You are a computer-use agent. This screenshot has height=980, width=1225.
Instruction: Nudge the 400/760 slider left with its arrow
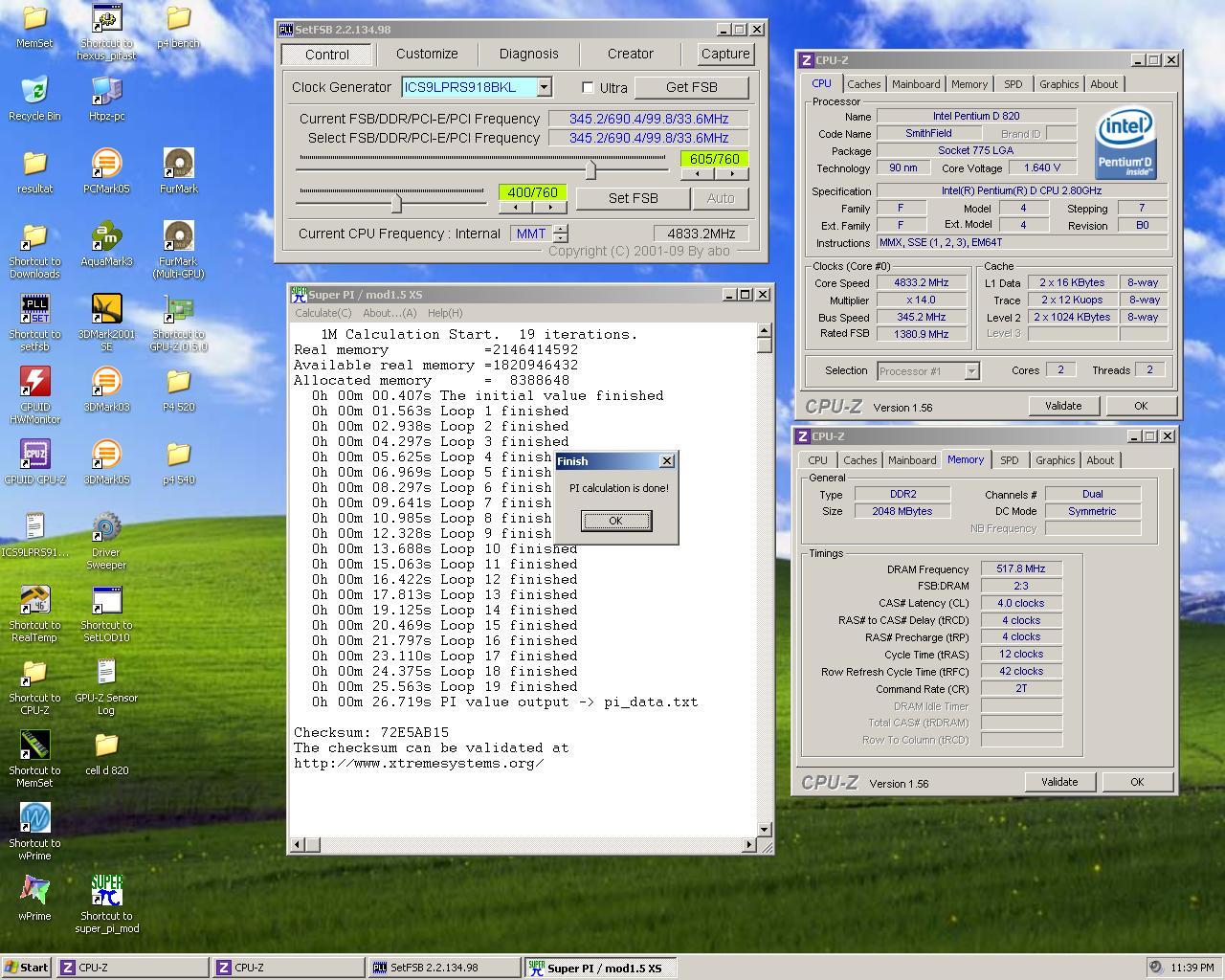pos(516,207)
